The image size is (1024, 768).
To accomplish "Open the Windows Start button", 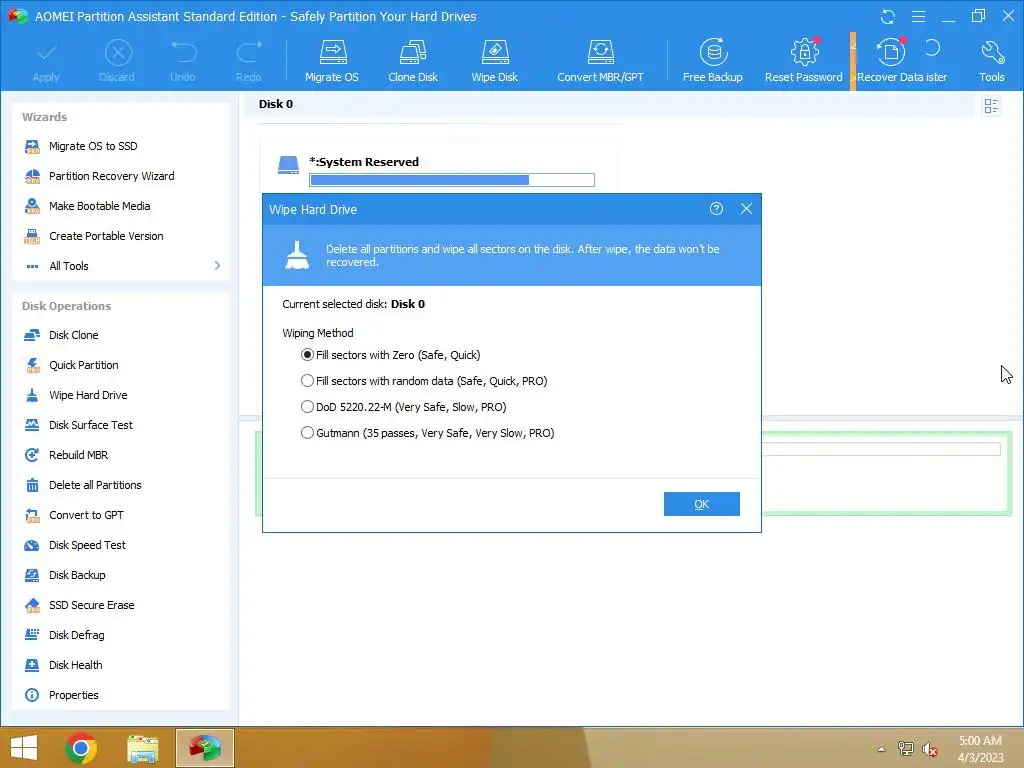I will pos(24,748).
